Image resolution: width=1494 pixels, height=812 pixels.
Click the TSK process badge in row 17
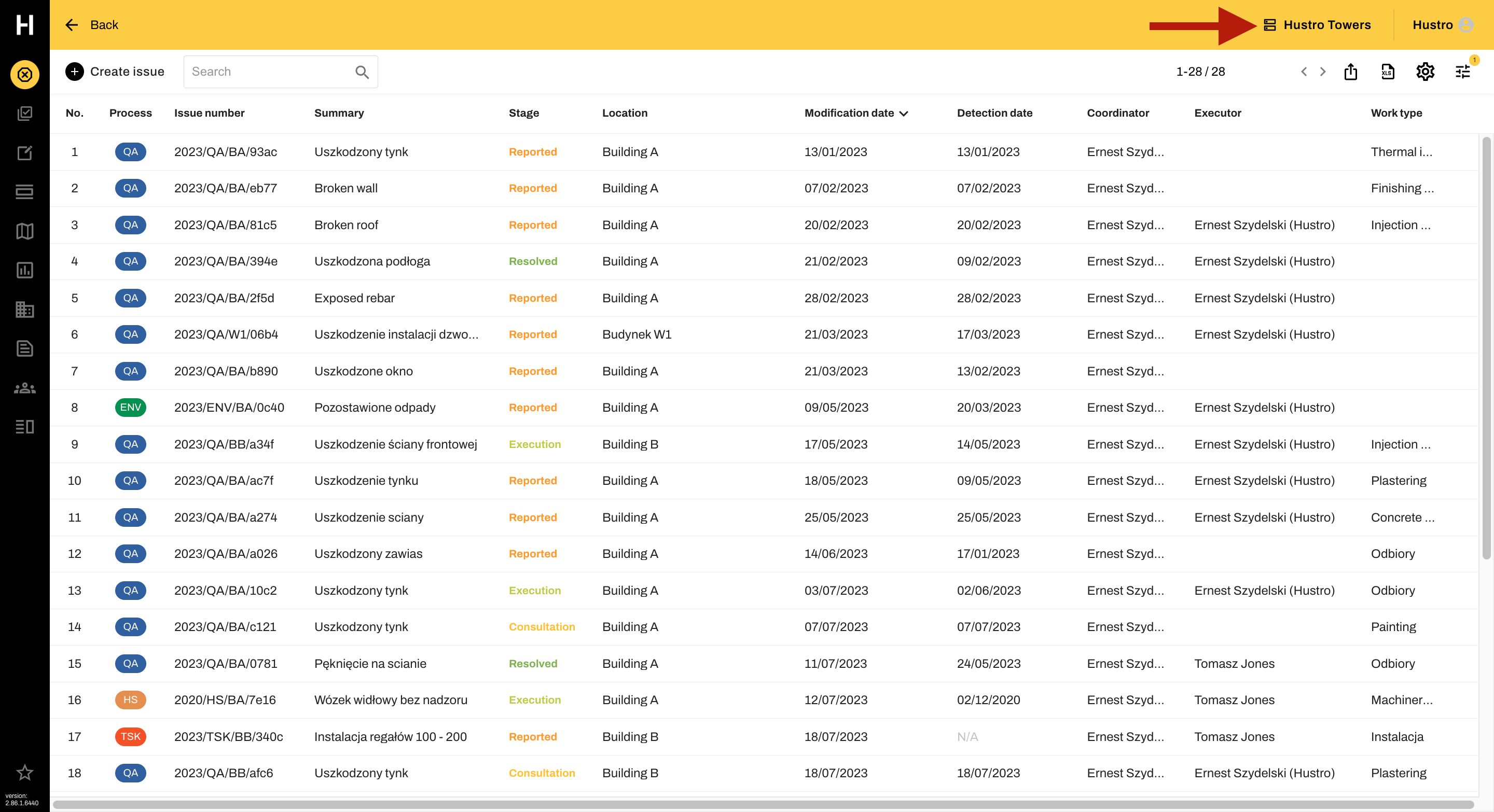pyautogui.click(x=131, y=737)
